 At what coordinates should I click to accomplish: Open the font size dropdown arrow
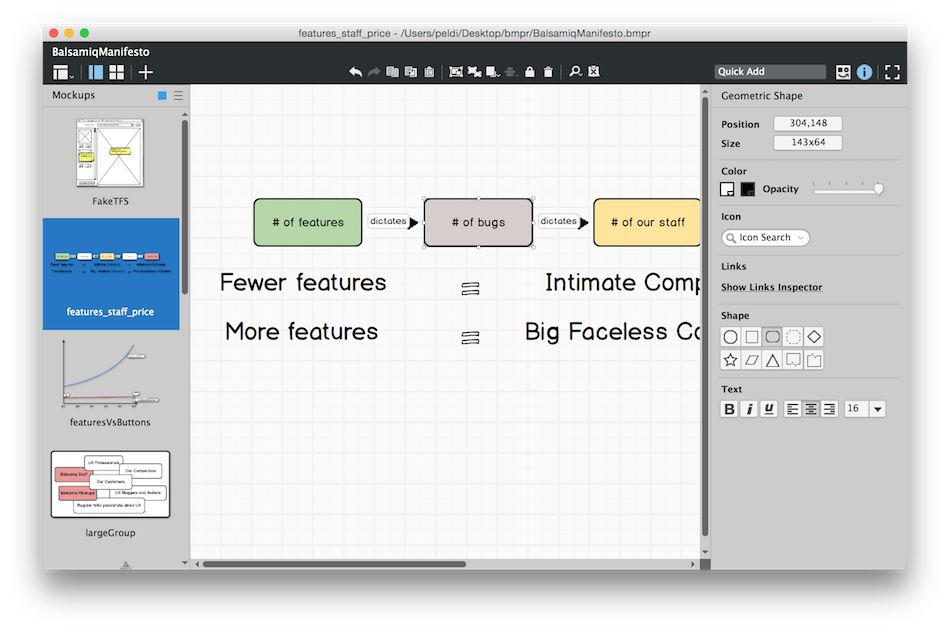[877, 409]
